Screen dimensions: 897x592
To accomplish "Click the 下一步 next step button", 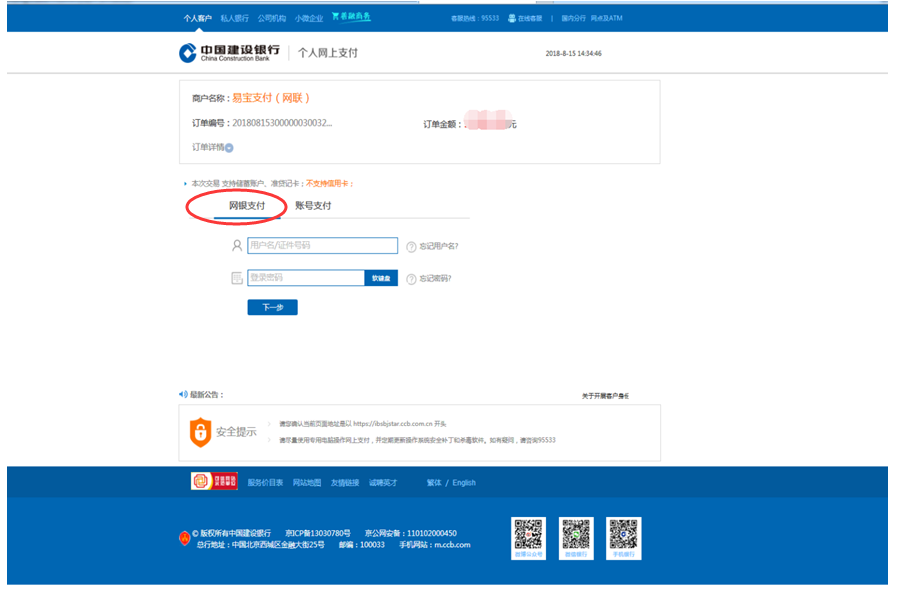I will tap(272, 307).
